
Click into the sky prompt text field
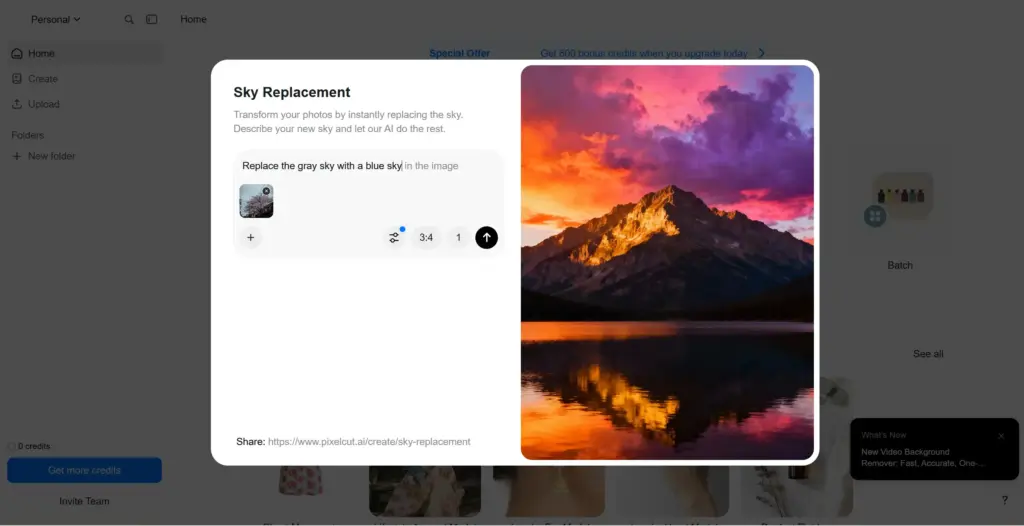pos(368,166)
